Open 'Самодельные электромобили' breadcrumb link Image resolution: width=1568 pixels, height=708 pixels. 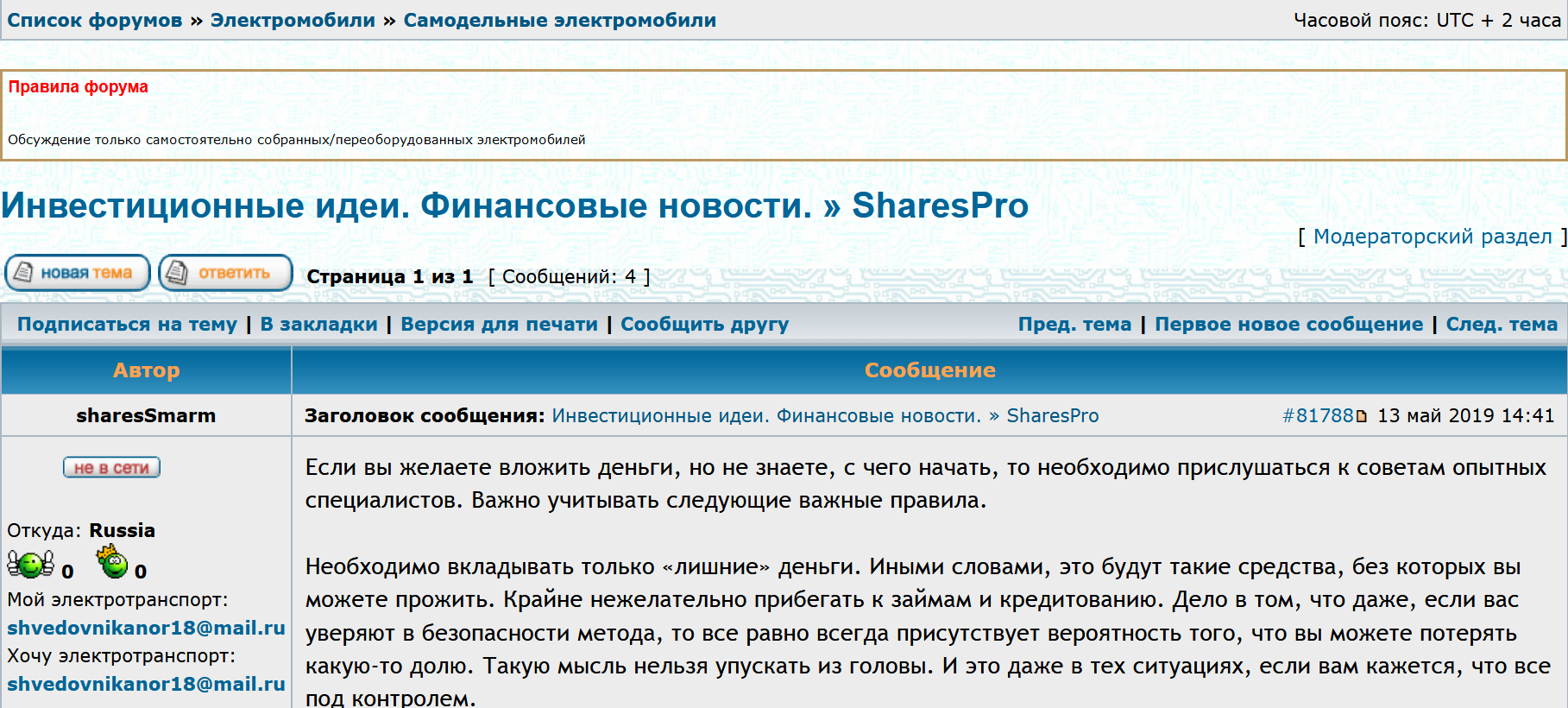(x=559, y=20)
